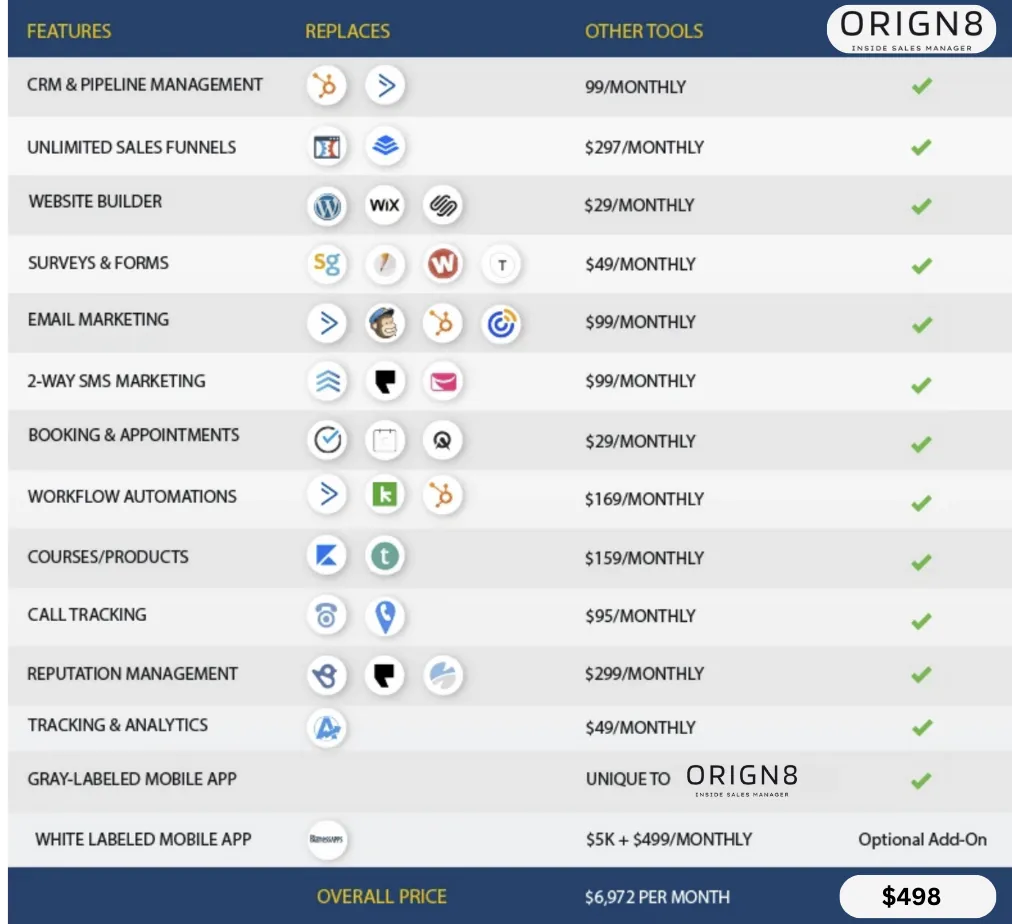This screenshot has height=924, width=1012.
Task: Click the green checkmark for Tracking & Analytics
Action: click(x=922, y=727)
